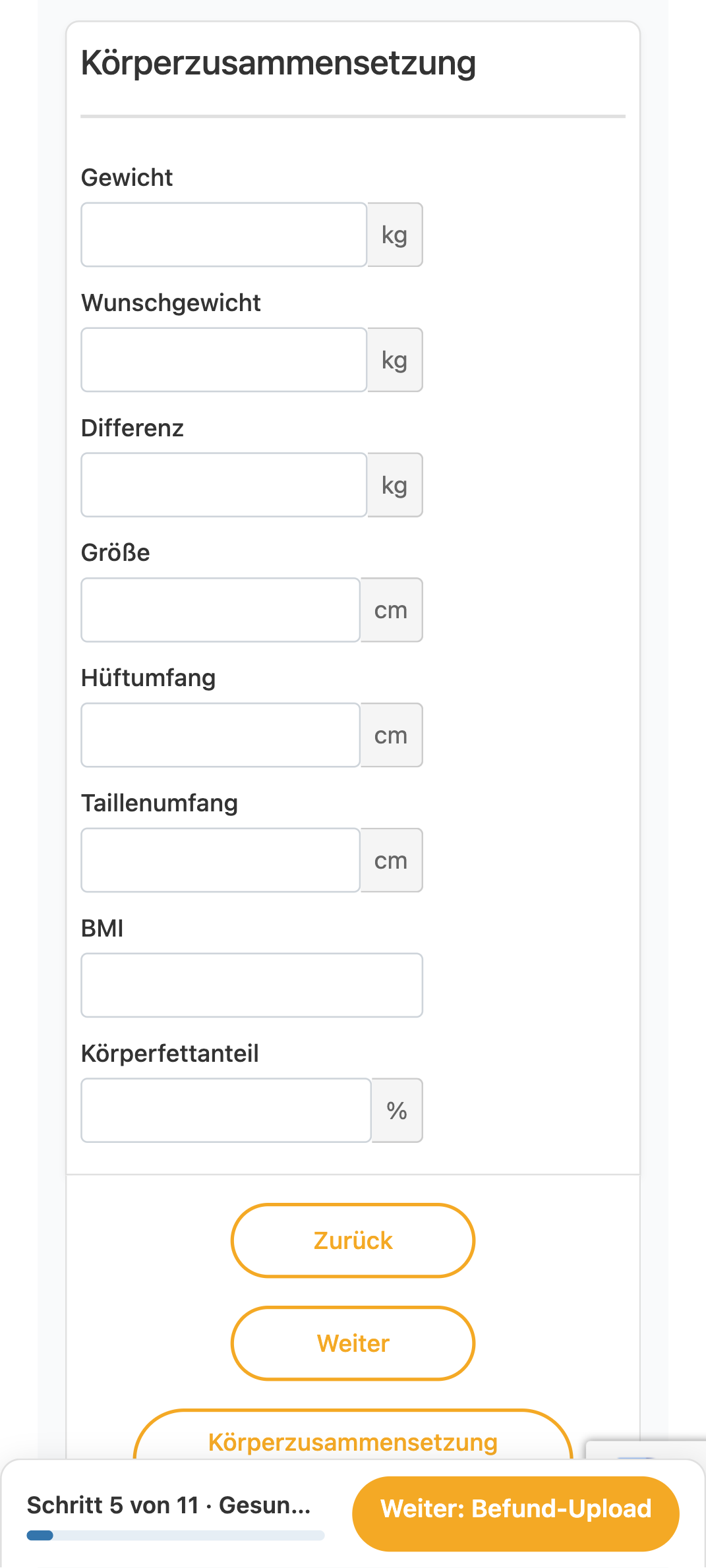
Task: Focus the Hüftumfang input field
Action: pyautogui.click(x=220, y=735)
